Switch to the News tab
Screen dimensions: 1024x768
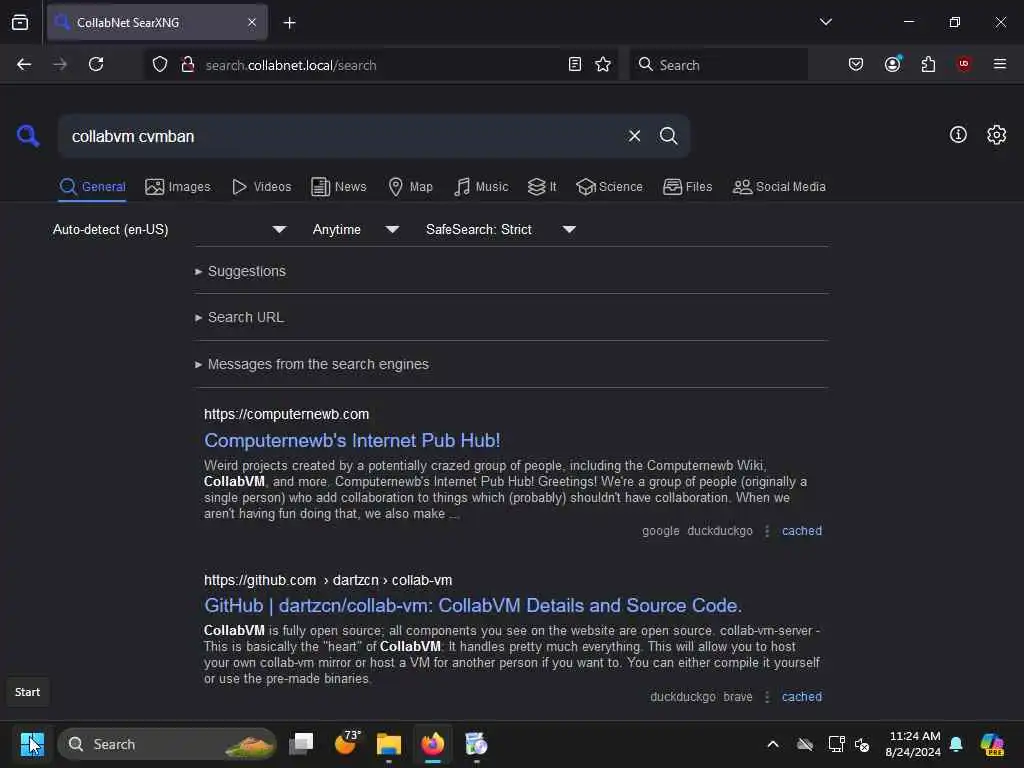click(338, 187)
